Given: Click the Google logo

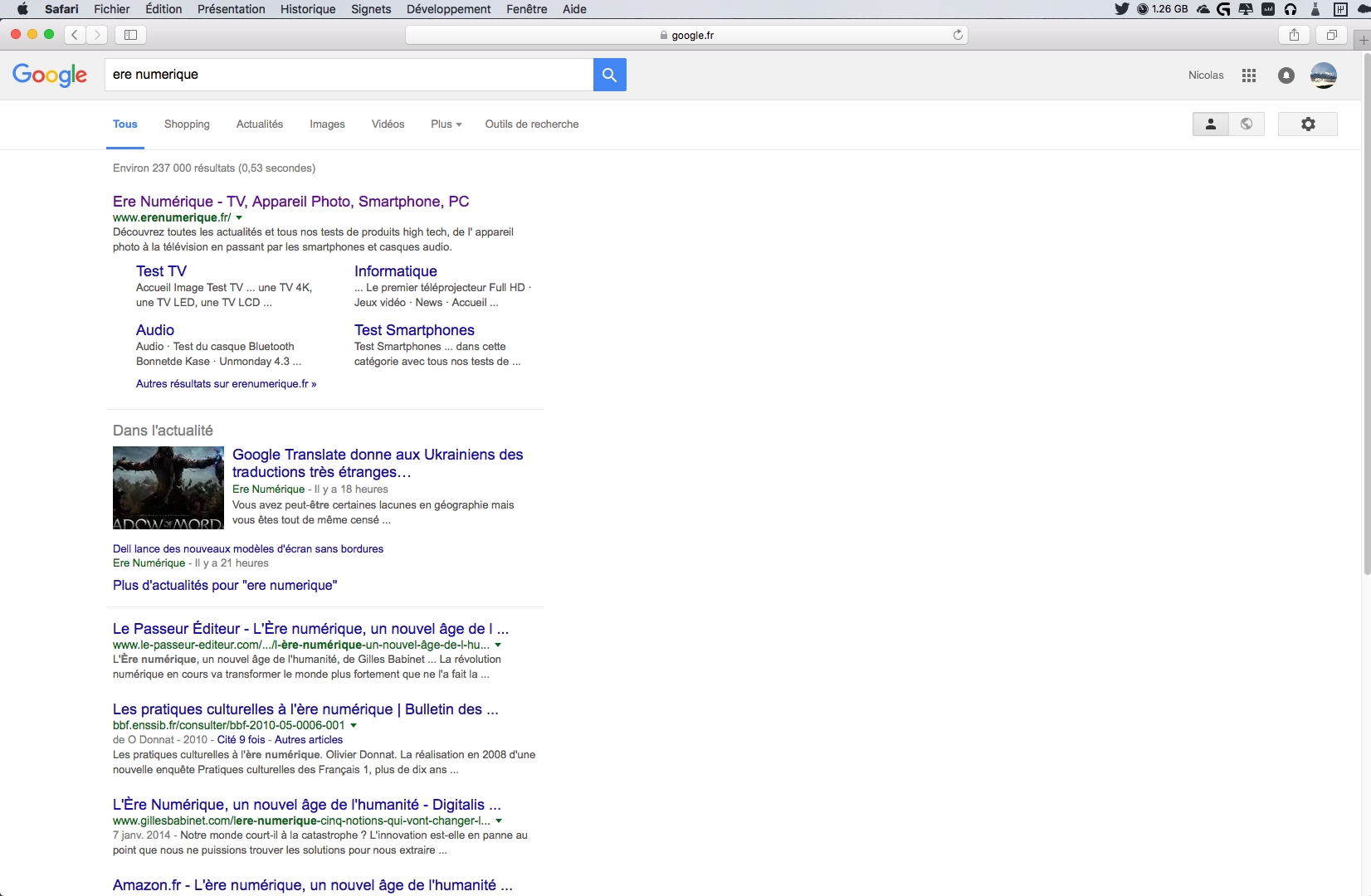Looking at the screenshot, I should coord(50,75).
